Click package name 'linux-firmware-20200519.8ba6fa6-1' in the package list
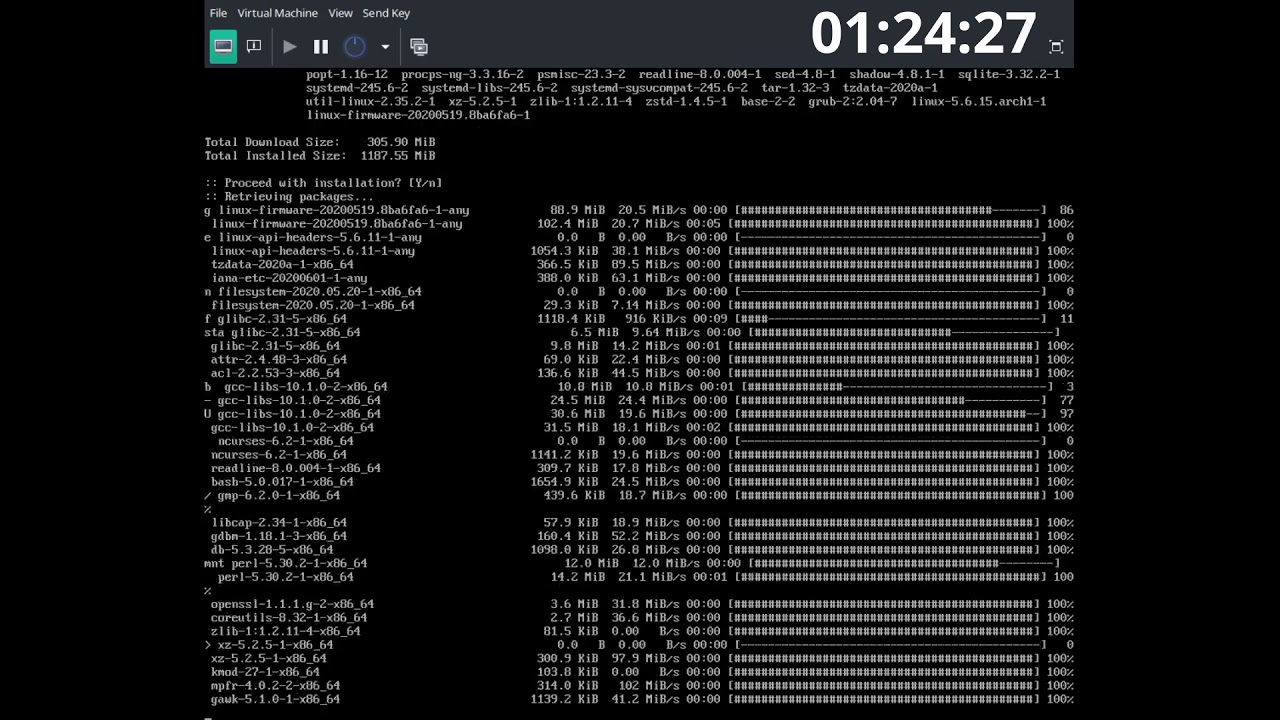1280x720 pixels. (418, 115)
